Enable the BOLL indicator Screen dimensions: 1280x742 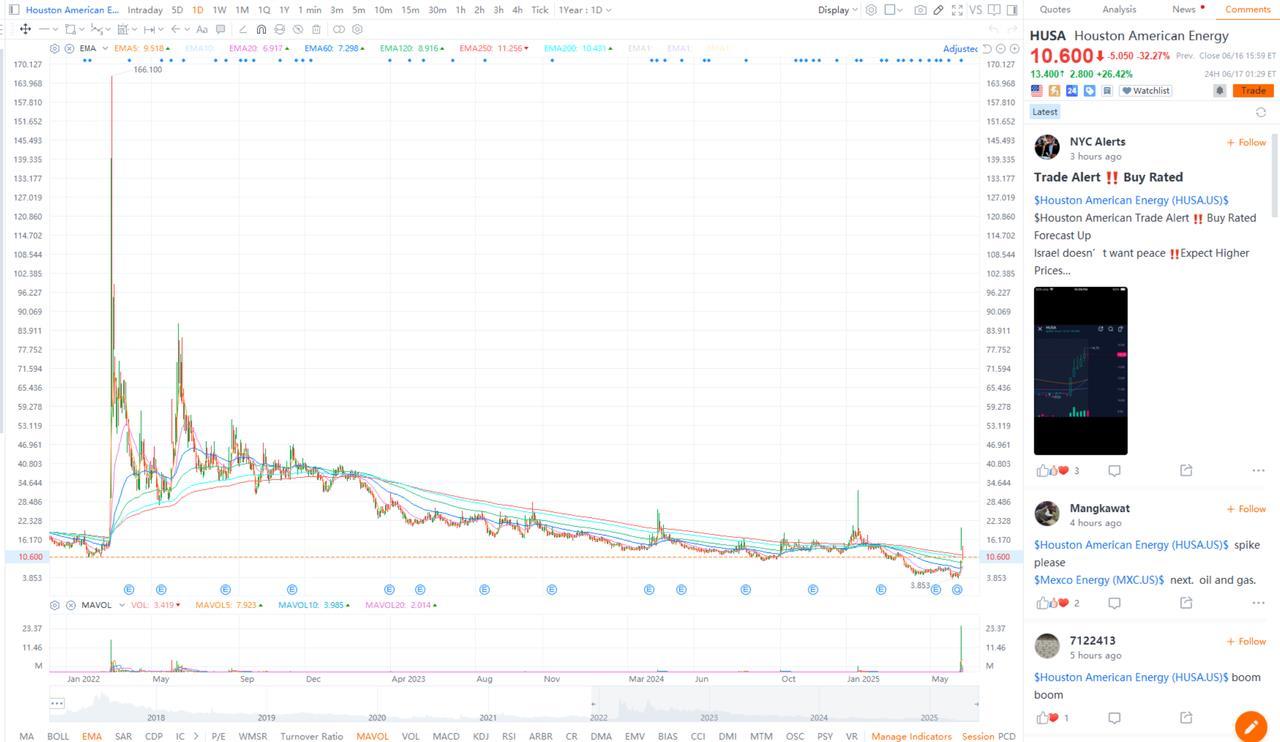(58, 736)
